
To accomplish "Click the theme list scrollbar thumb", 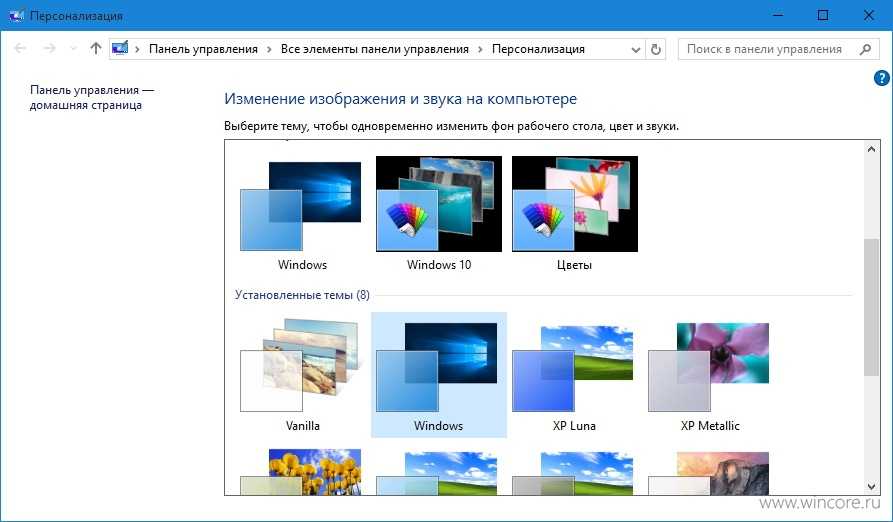I will click(x=871, y=307).
